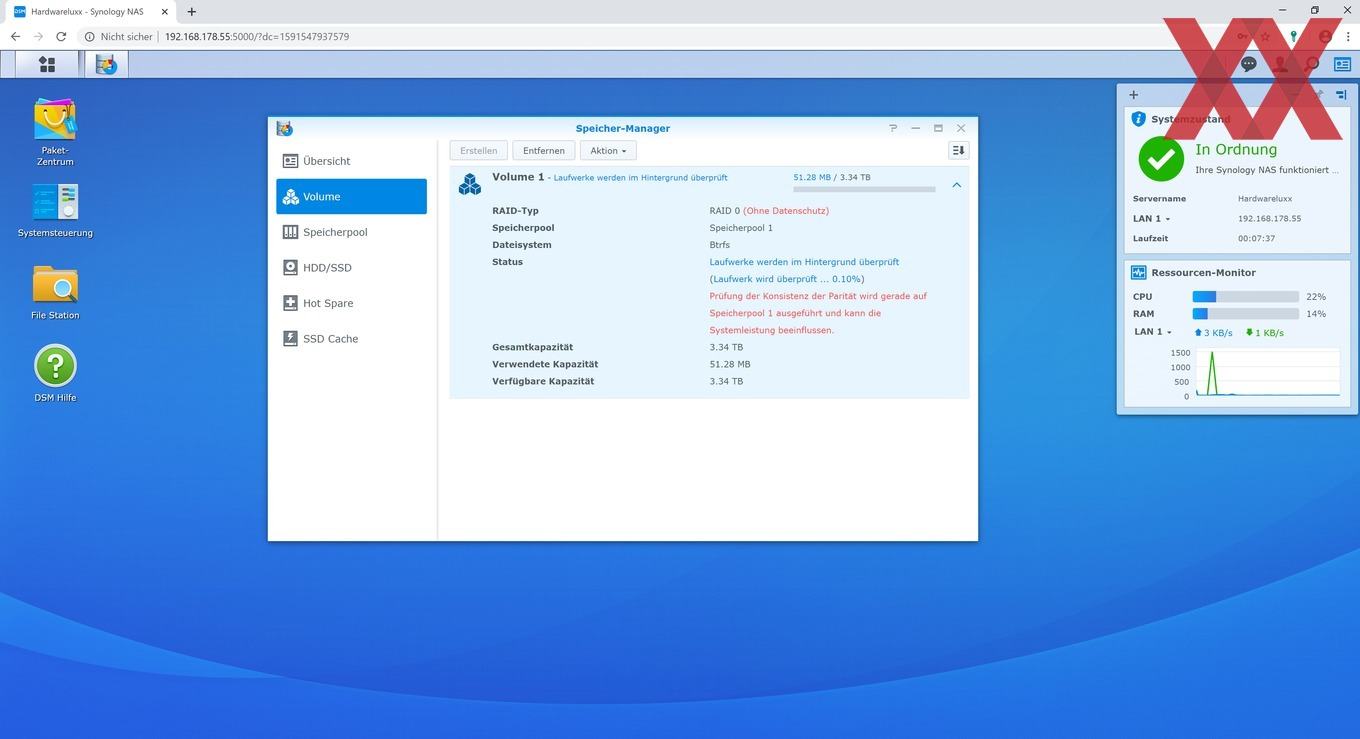Click the In Ordnung status text
Screen dimensions: 1360x739
(x=1236, y=149)
